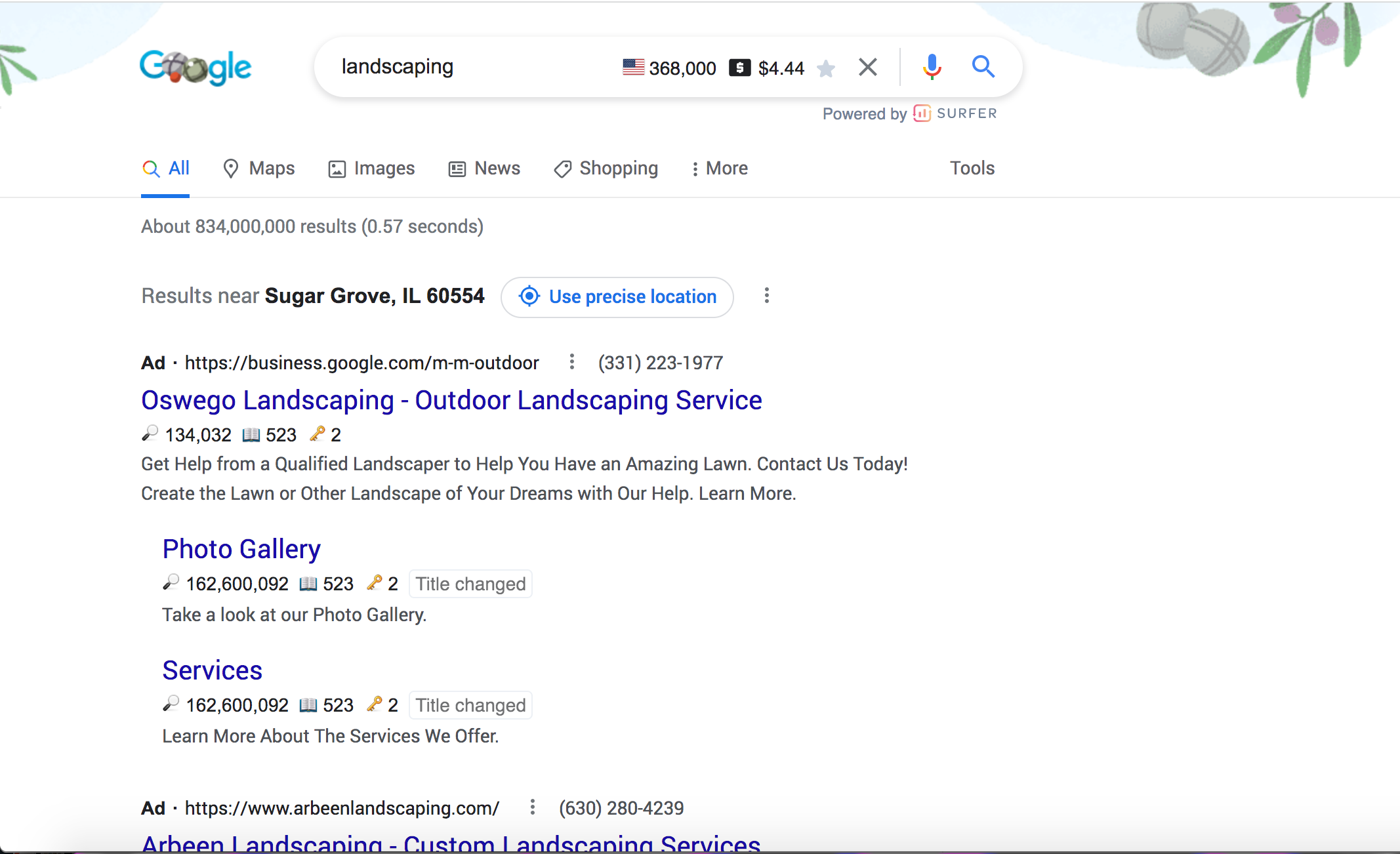Click the Google search magnifying glass icon

982,67
